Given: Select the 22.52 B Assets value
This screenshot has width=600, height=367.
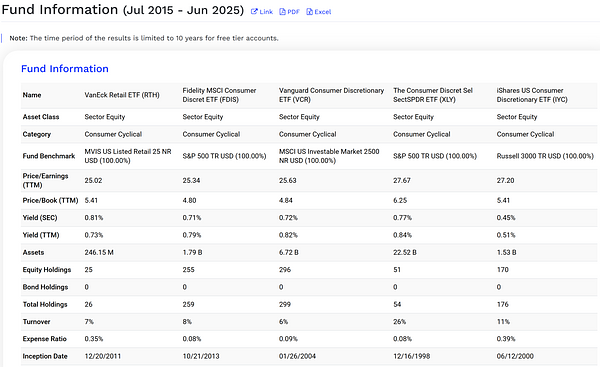Looking at the screenshot, I should coord(404,252).
